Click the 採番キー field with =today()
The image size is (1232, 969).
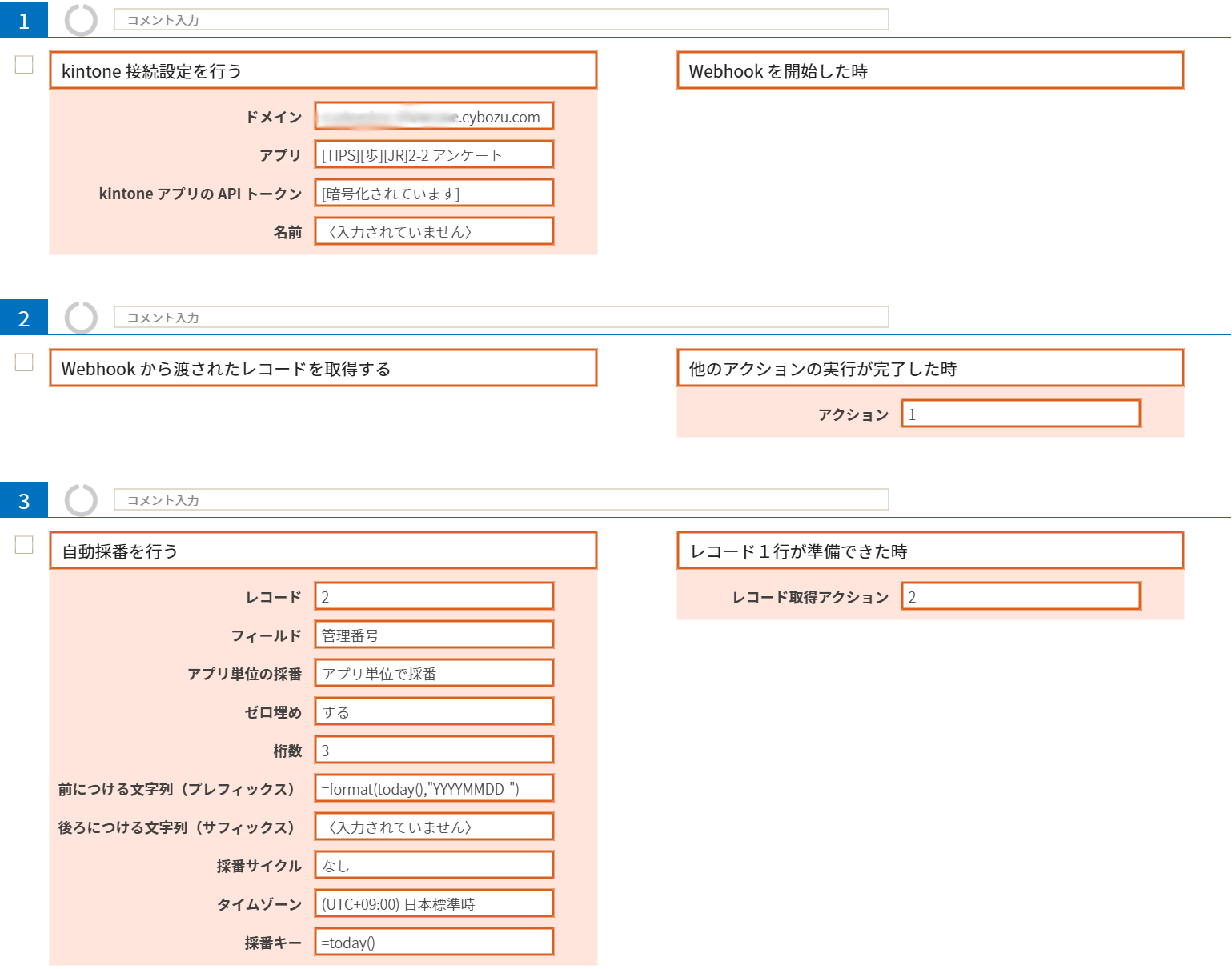click(434, 942)
